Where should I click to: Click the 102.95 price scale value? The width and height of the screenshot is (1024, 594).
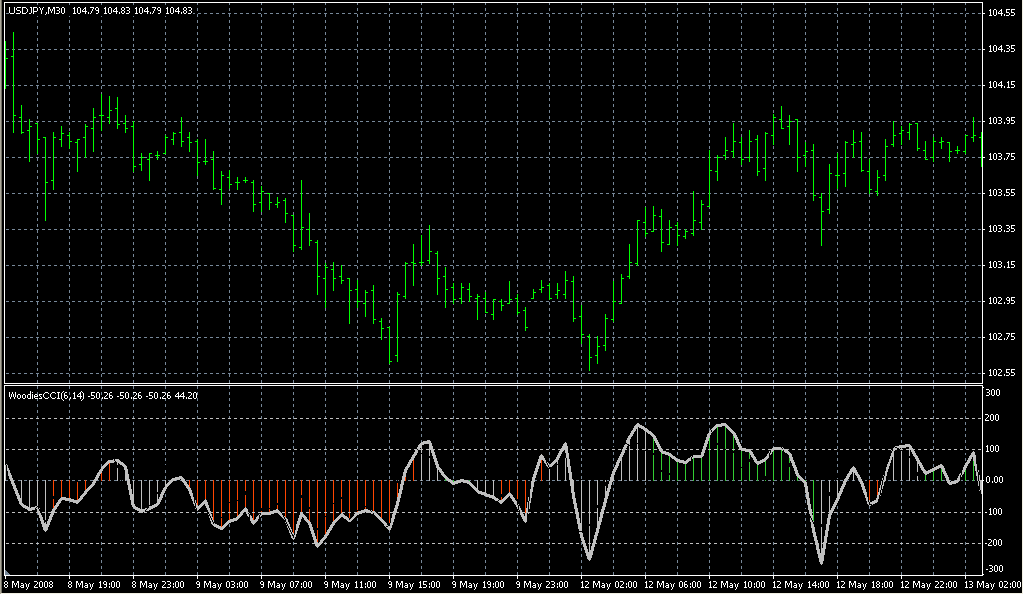(x=1000, y=301)
